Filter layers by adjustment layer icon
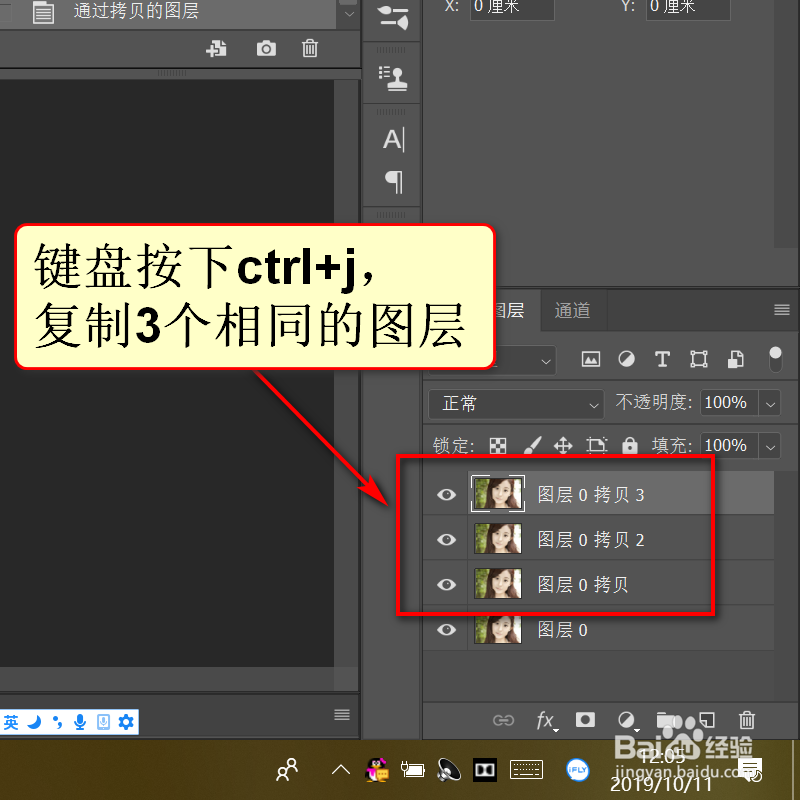Screen dimensions: 800x800 [627, 359]
